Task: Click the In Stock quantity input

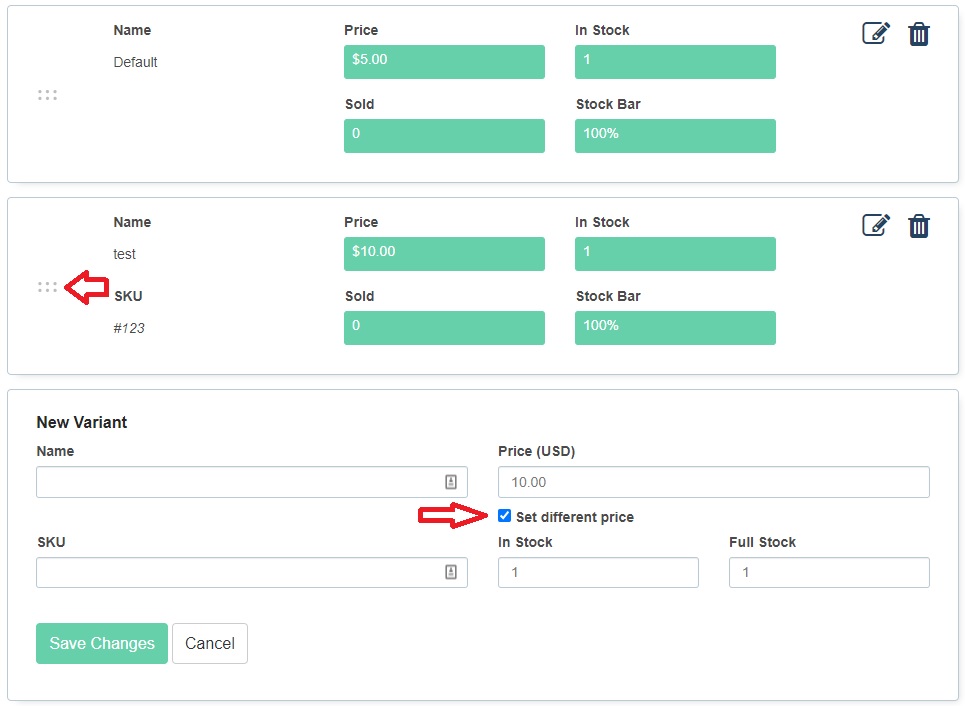Action: tap(598, 572)
